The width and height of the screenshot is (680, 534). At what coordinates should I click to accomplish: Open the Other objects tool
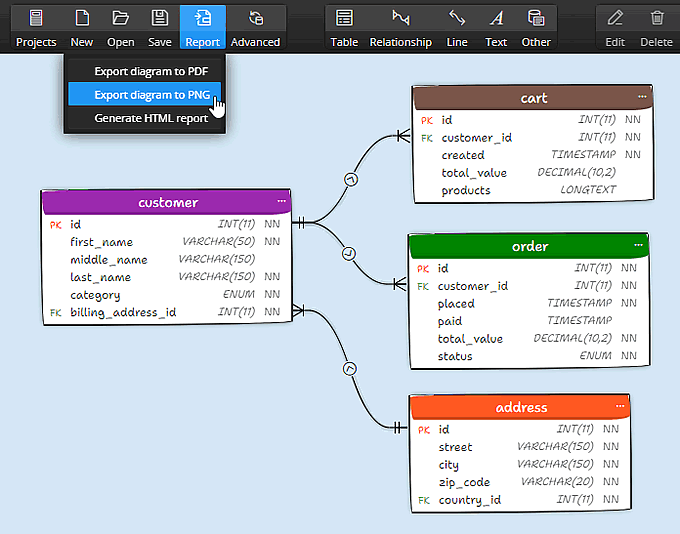[536, 27]
